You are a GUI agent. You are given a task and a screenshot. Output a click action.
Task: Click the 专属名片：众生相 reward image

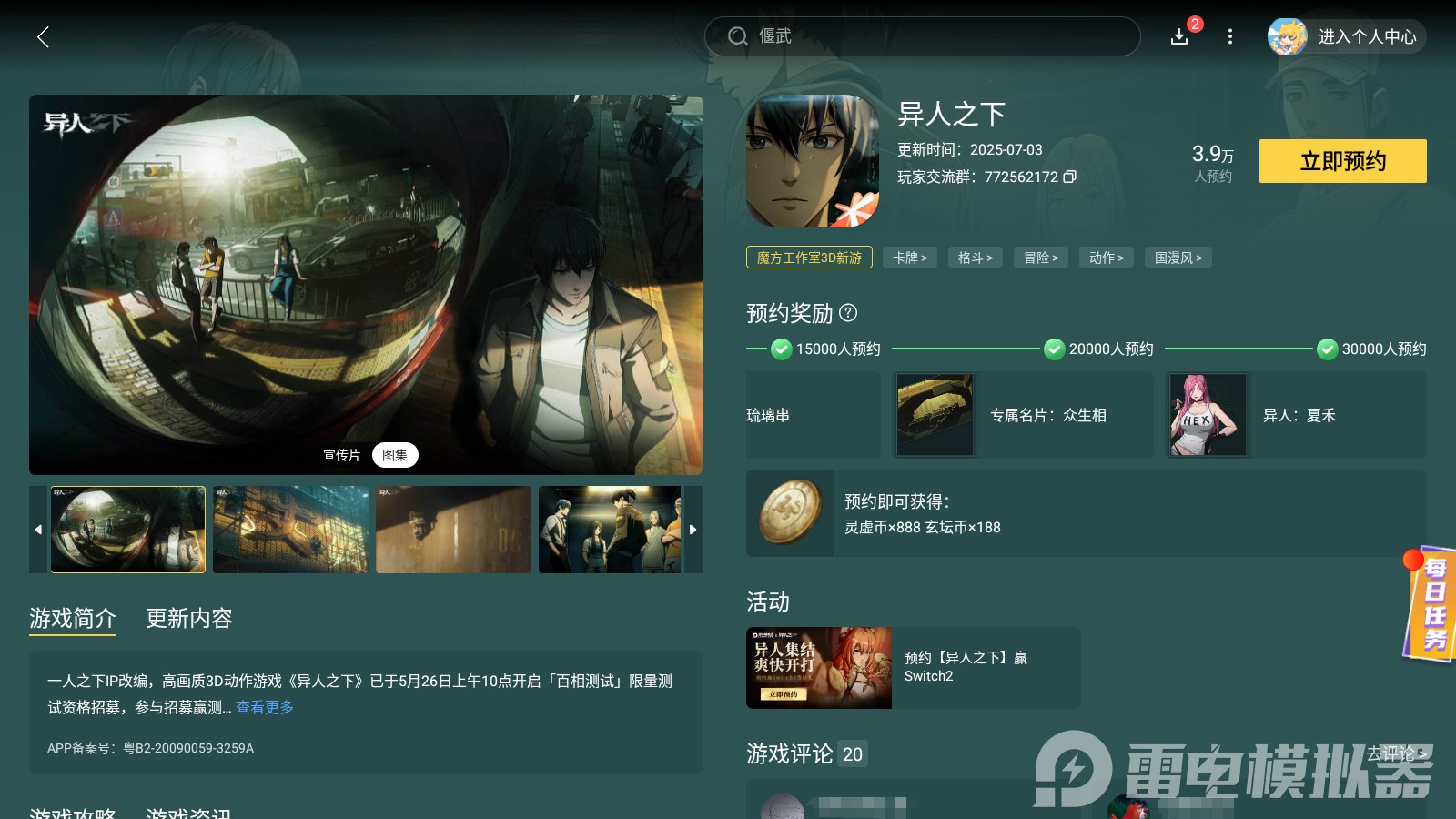pos(935,415)
